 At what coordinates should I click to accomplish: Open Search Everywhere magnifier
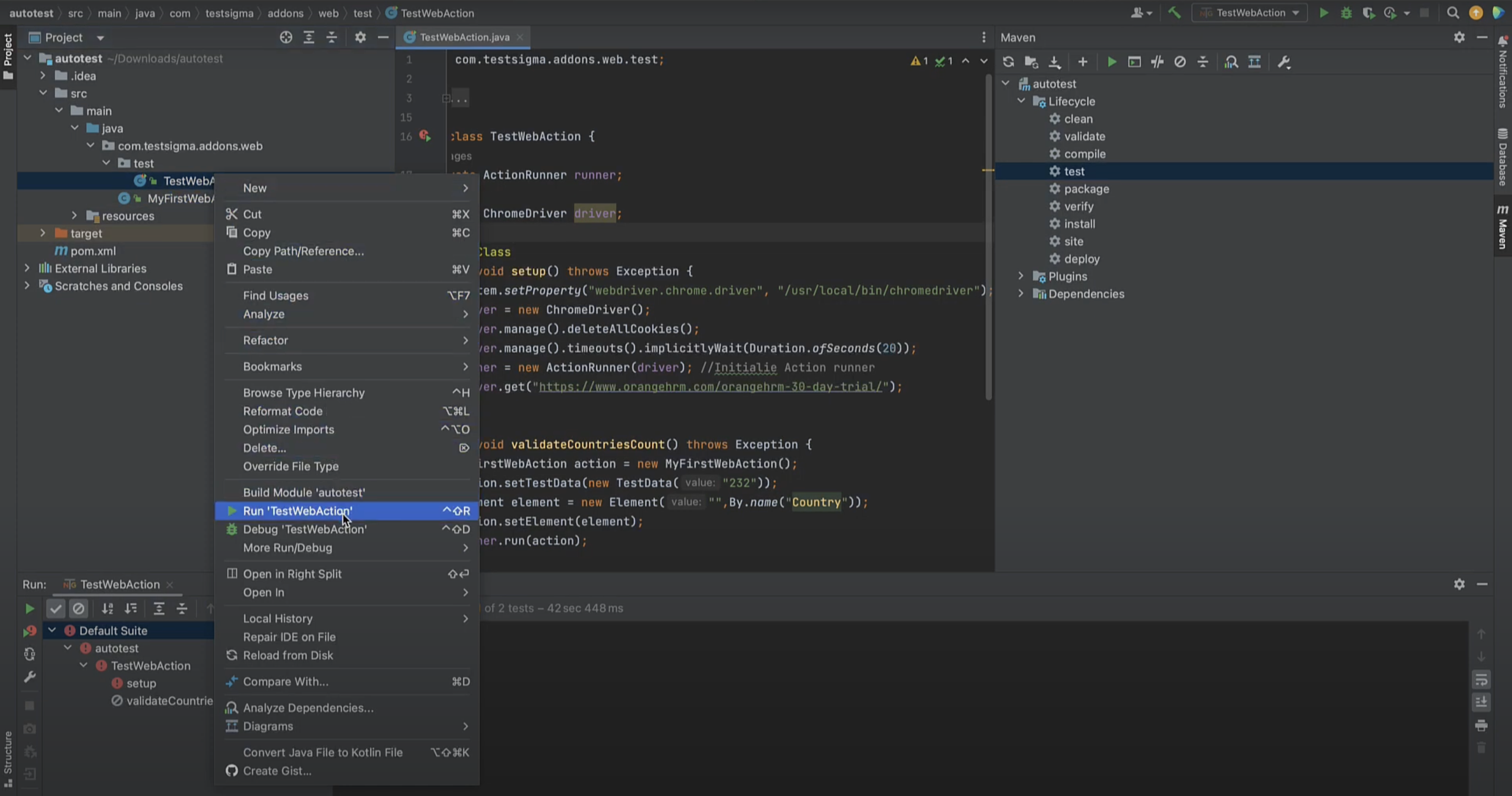tap(1453, 13)
